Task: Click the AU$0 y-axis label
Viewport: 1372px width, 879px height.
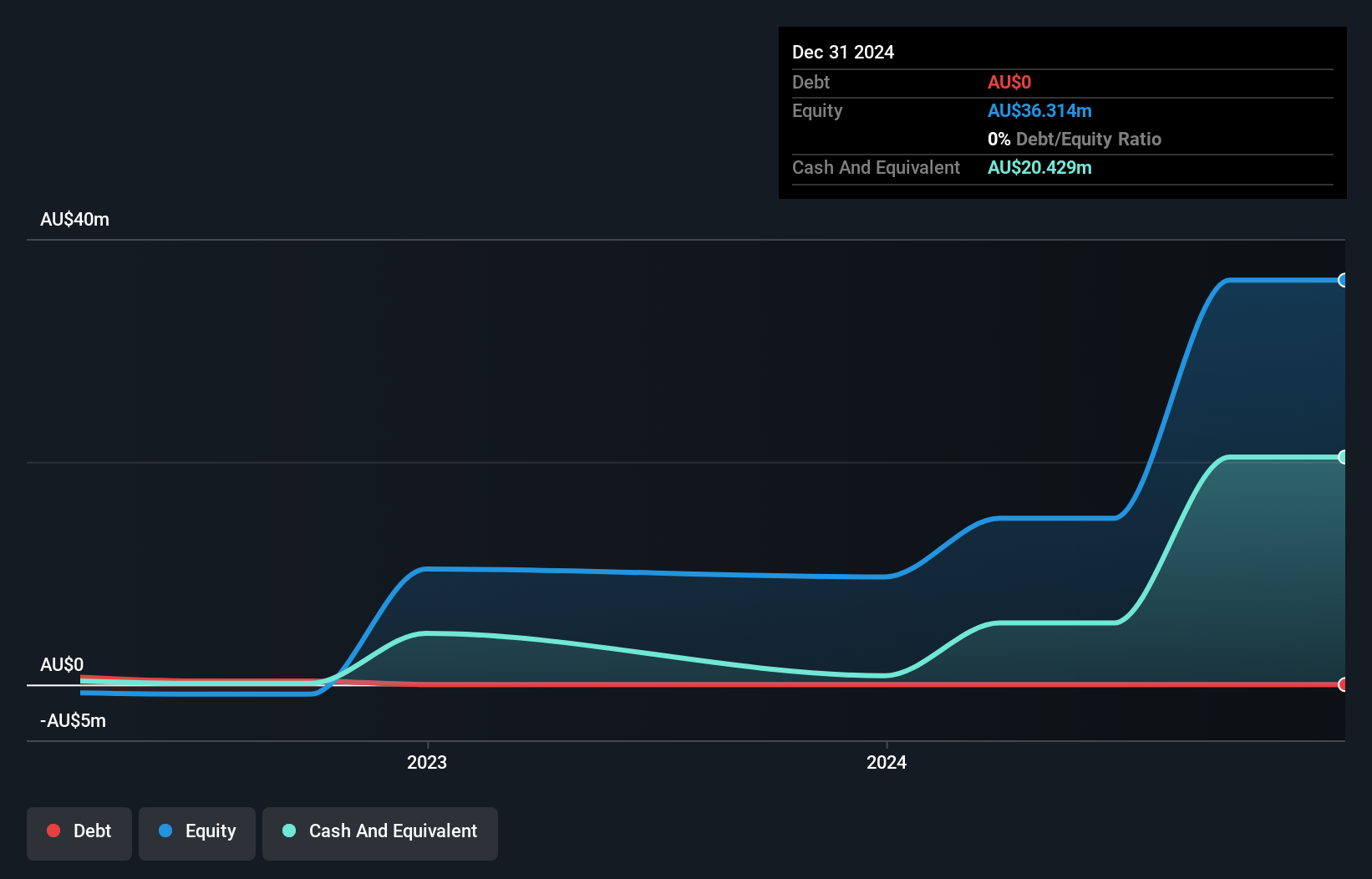Action: pos(62,664)
